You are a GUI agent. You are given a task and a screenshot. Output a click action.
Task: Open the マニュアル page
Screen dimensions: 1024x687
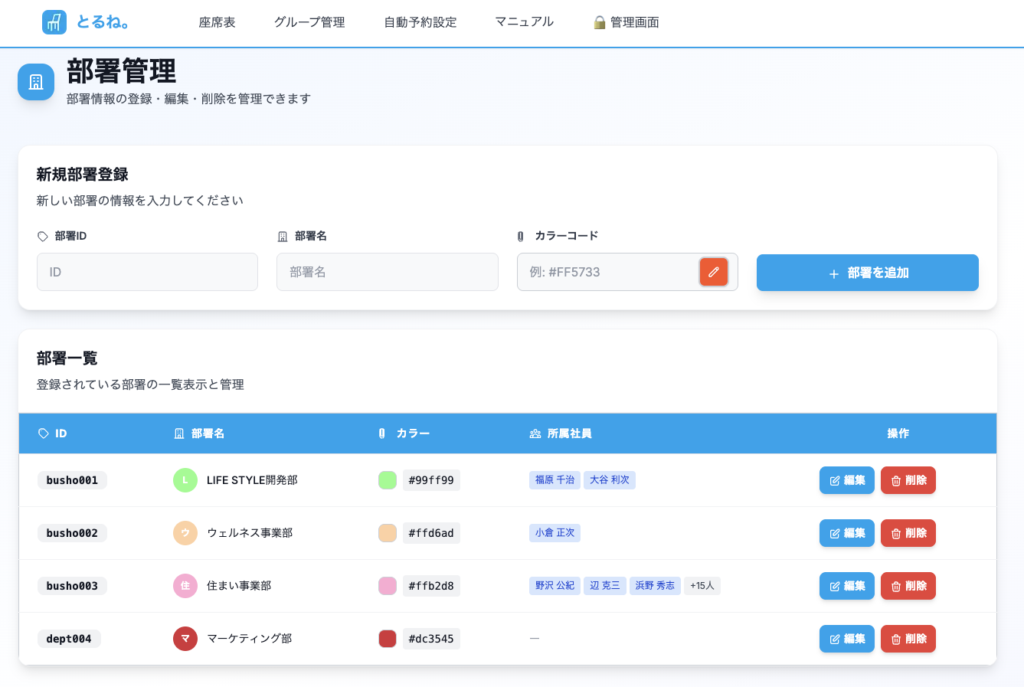[x=524, y=22]
